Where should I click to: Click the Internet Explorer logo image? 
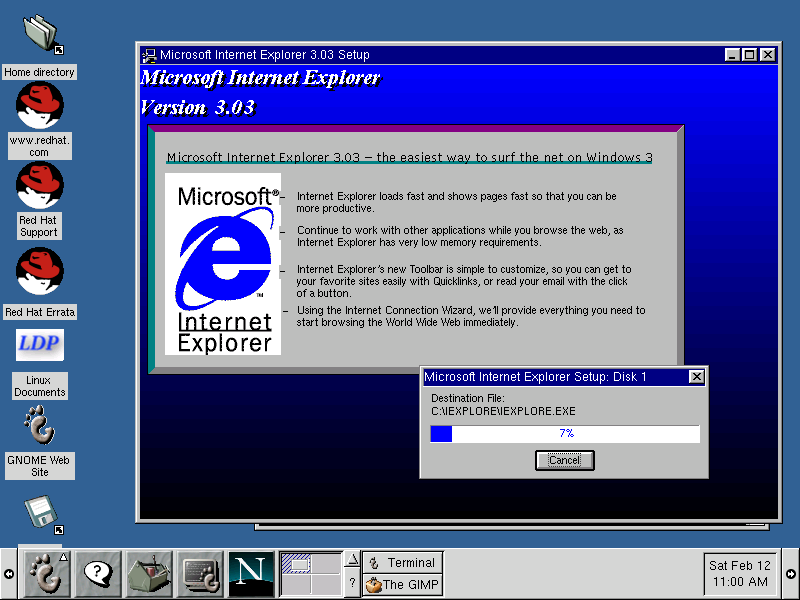pyautogui.click(x=223, y=264)
